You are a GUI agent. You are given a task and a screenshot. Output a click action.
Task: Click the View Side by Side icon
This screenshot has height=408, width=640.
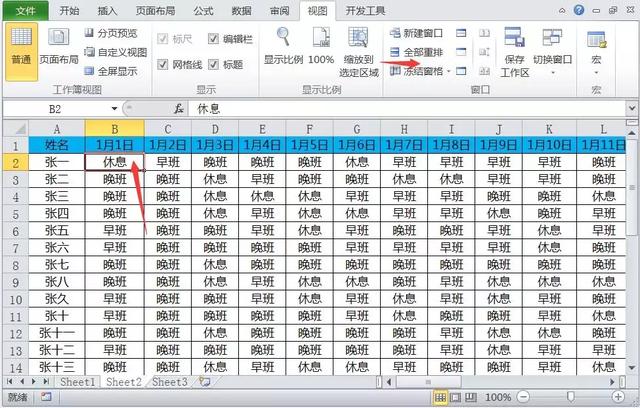tap(484, 33)
